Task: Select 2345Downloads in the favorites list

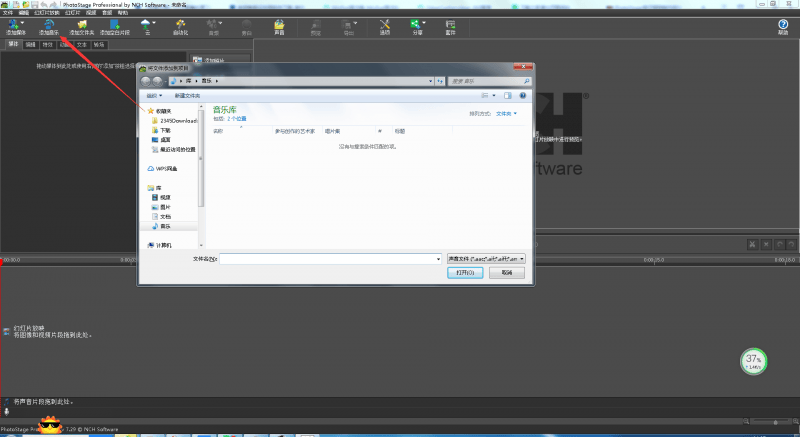Action: 179,120
